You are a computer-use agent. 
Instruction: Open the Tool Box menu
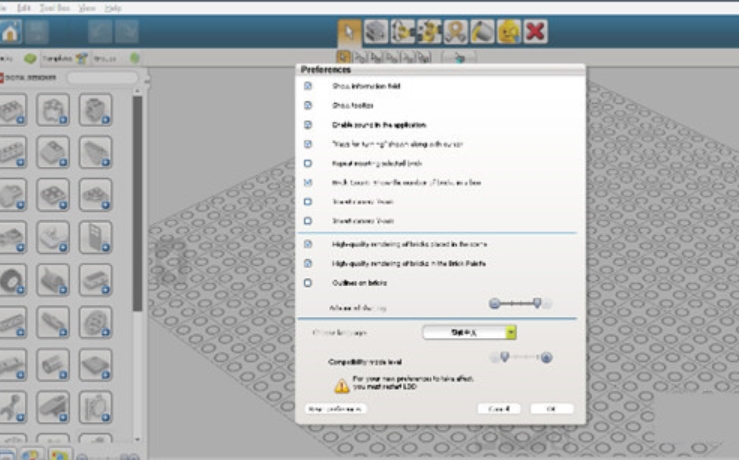click(x=55, y=8)
